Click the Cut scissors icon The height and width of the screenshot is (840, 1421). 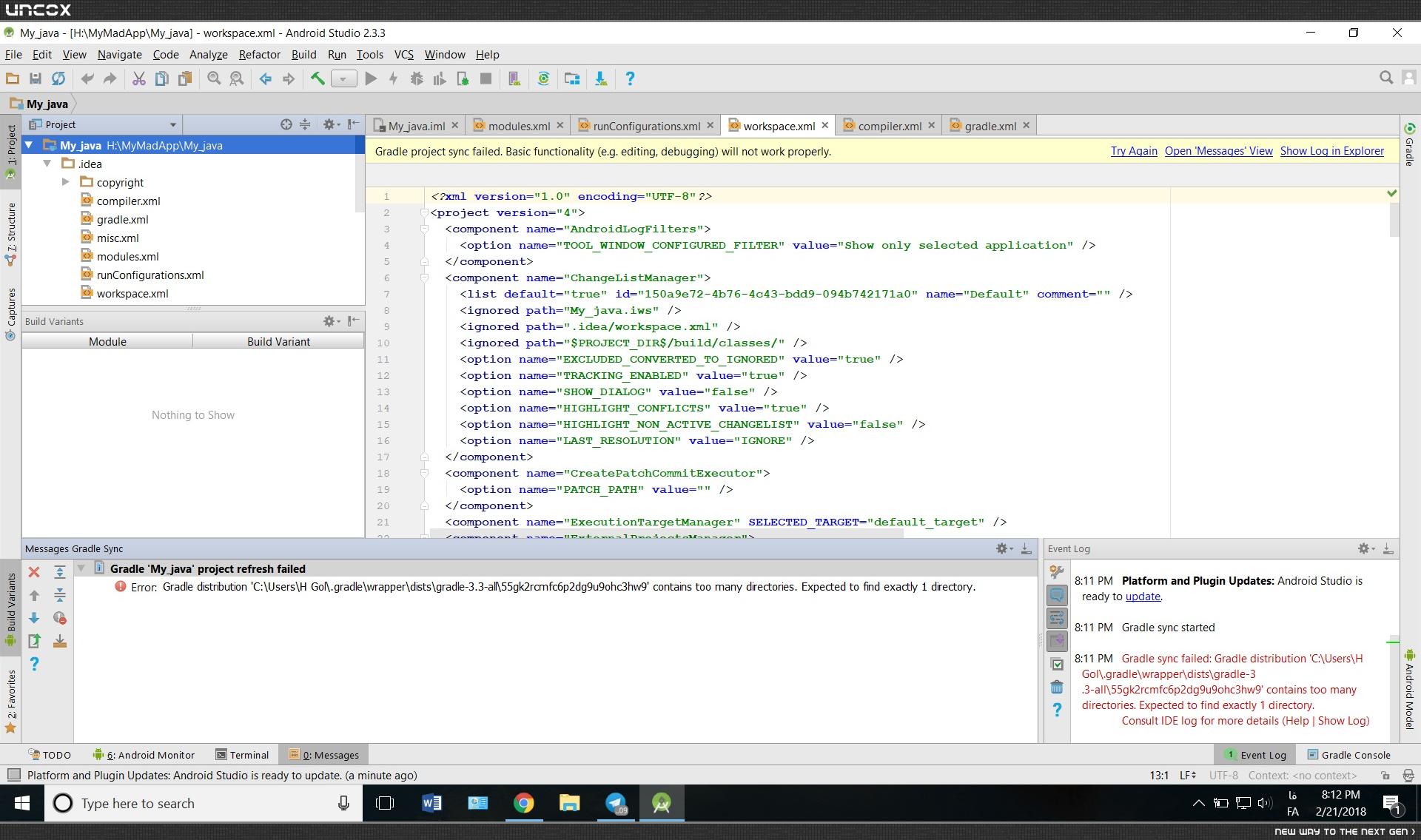[x=138, y=78]
